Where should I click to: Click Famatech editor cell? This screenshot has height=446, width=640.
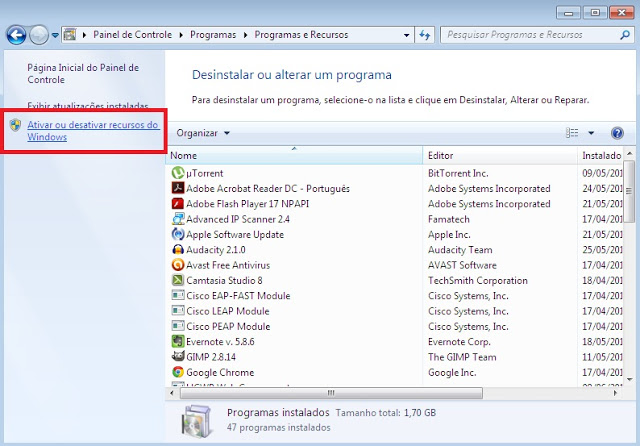click(x=449, y=219)
